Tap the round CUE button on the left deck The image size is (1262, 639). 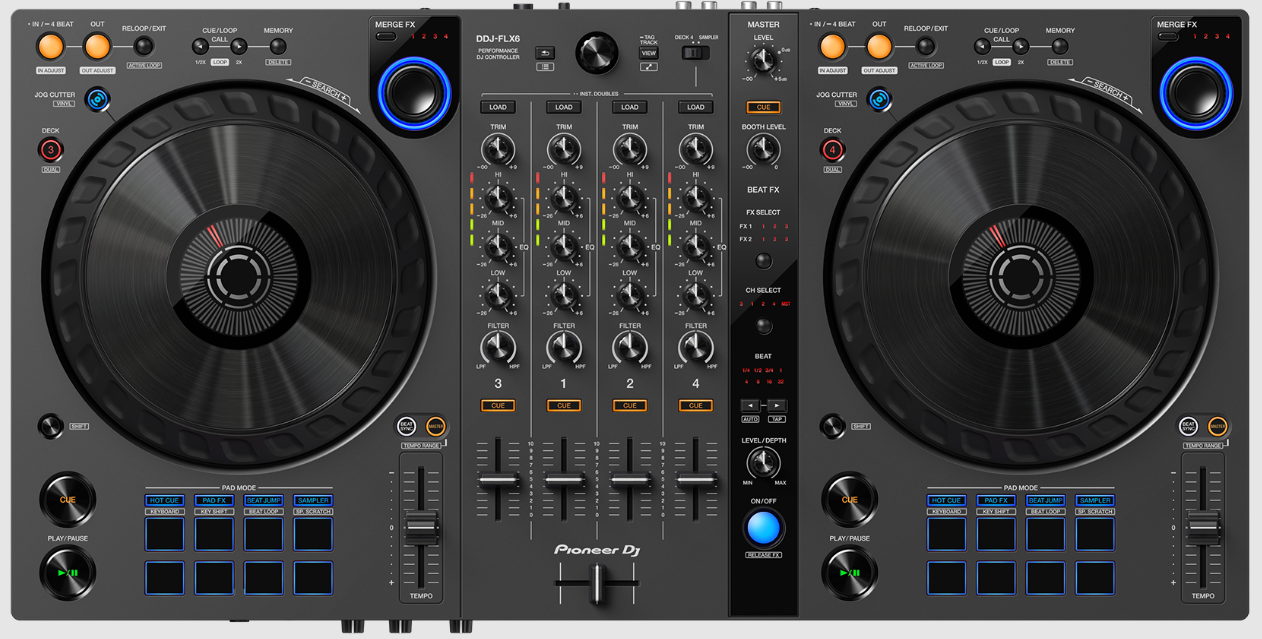(x=67, y=499)
